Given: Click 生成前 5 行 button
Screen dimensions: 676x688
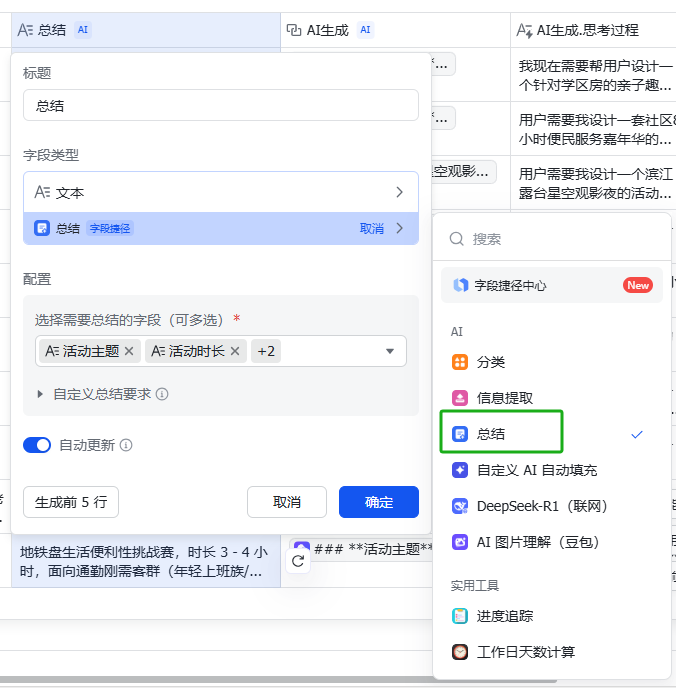Looking at the screenshot, I should 71,502.
